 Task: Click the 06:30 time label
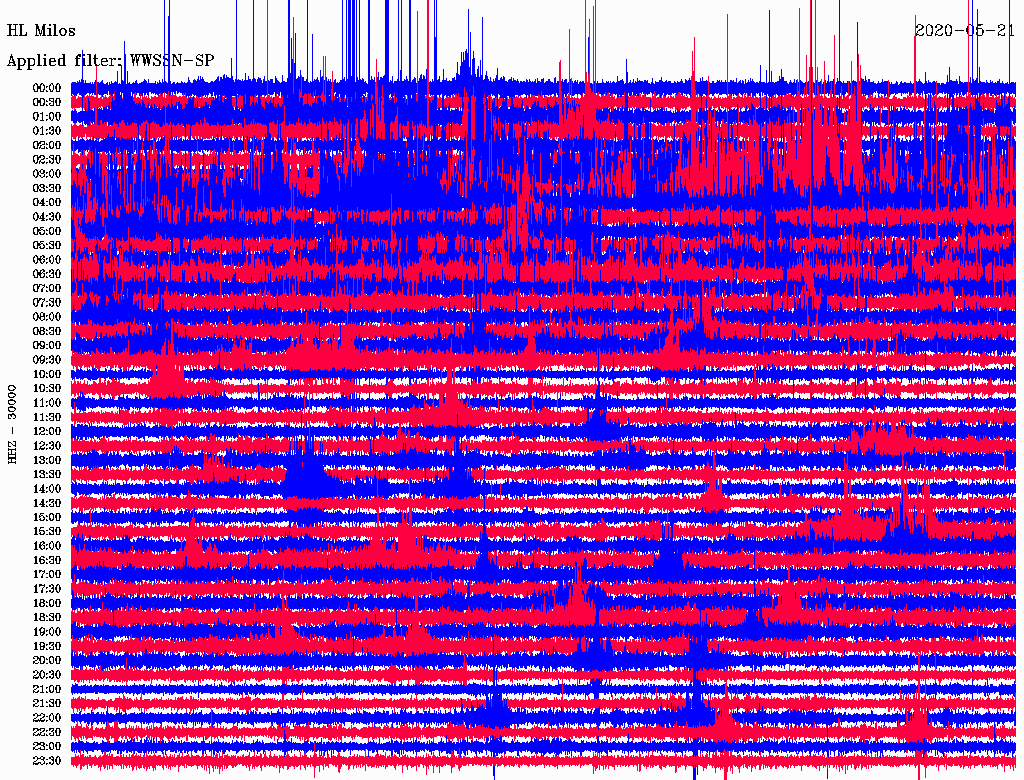47,274
